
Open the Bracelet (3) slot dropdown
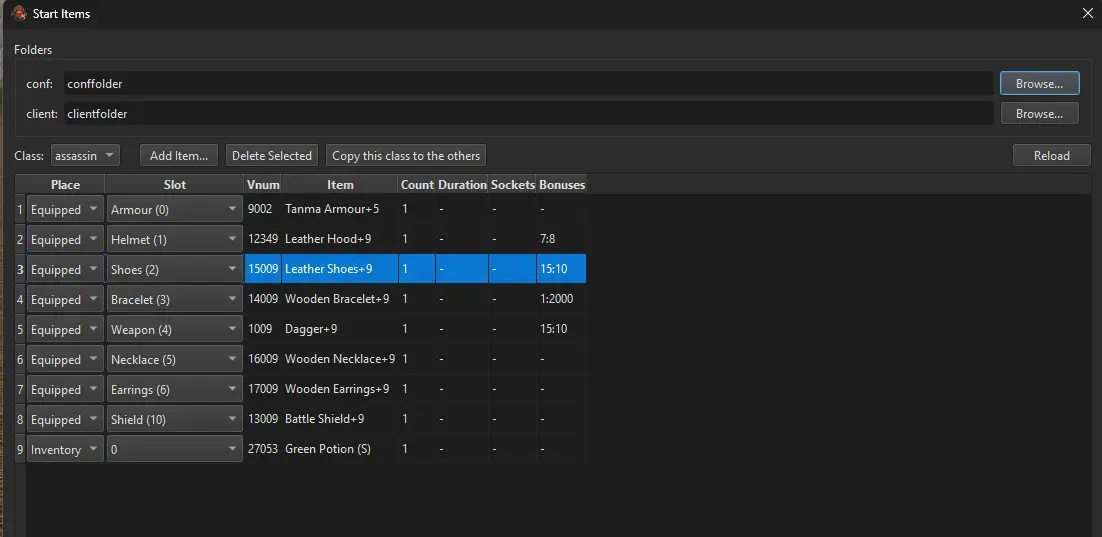[174, 299]
